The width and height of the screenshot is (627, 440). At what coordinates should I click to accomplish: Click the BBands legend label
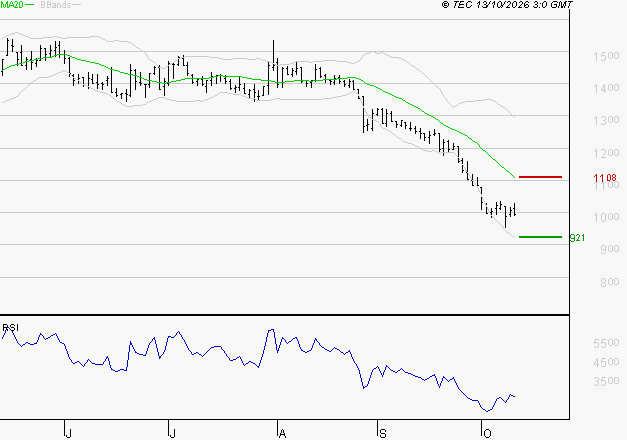coord(56,5)
